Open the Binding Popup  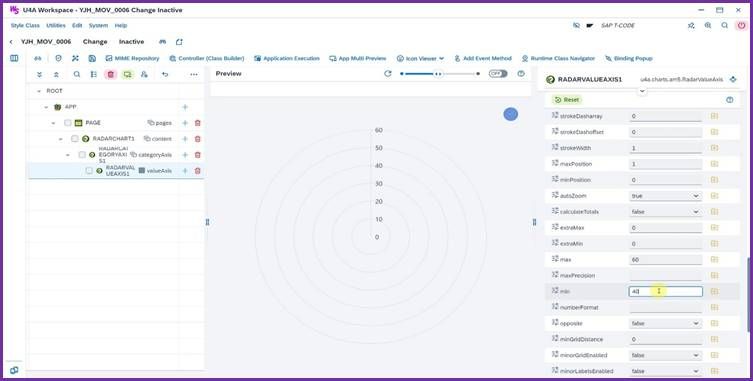coord(629,58)
